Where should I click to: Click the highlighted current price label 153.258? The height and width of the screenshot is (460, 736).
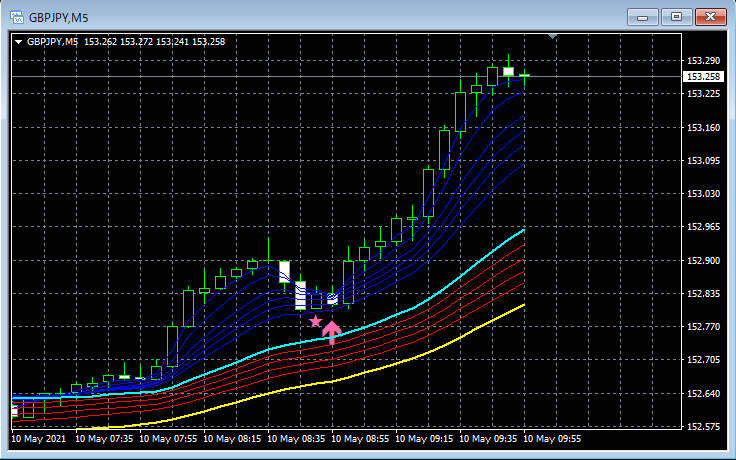704,77
